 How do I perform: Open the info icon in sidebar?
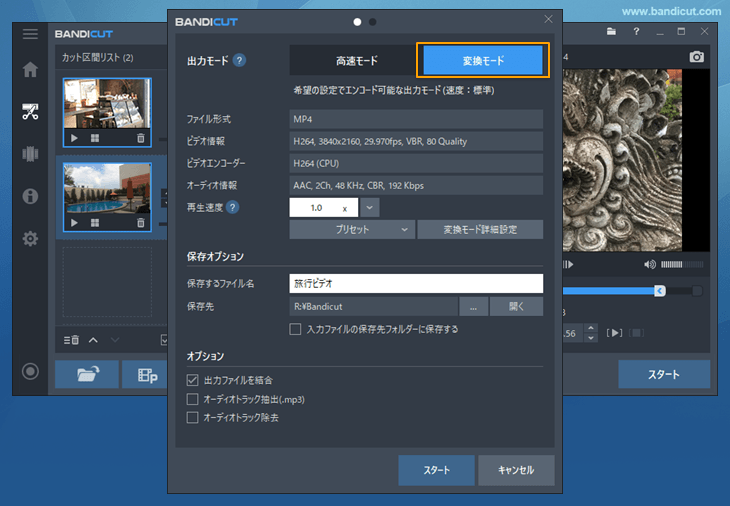(30, 196)
